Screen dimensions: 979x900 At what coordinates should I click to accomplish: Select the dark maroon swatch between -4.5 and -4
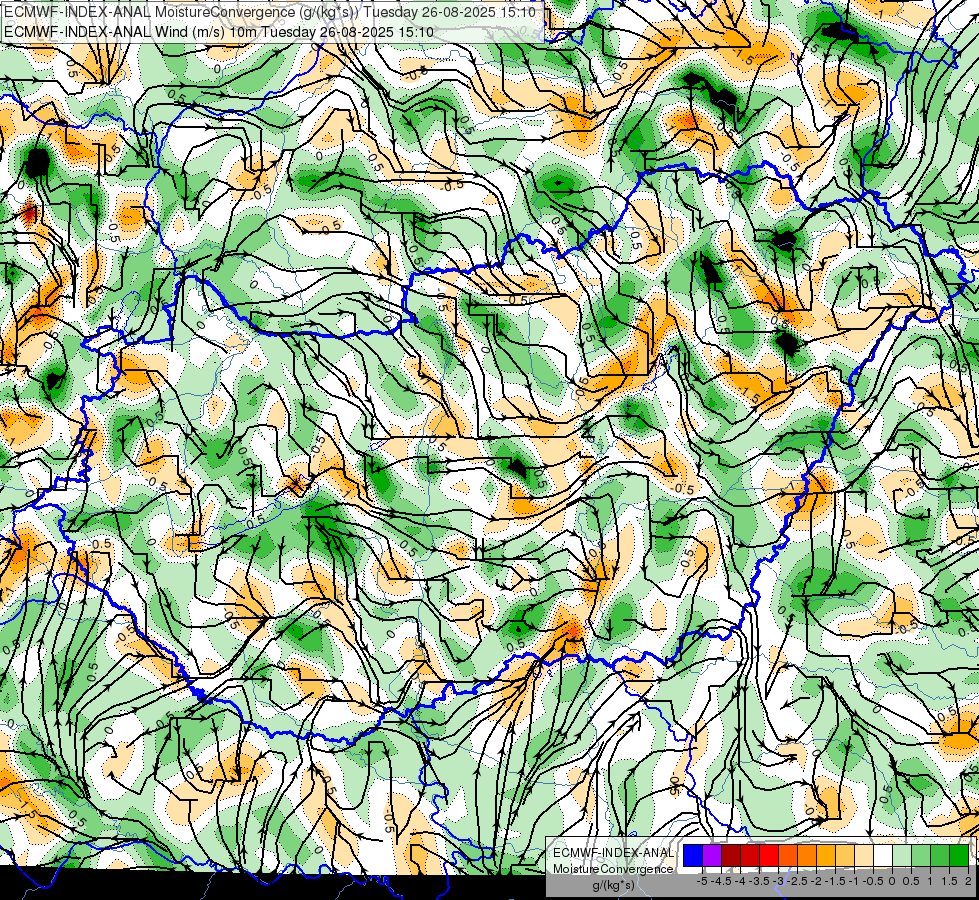click(x=731, y=856)
